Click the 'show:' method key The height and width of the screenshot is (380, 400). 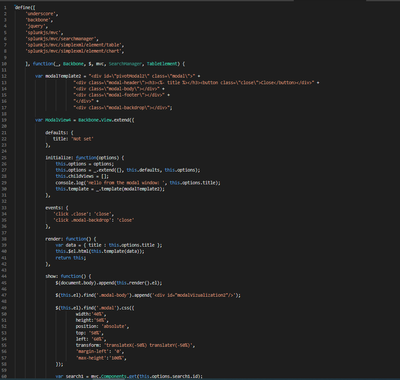click(x=52, y=276)
